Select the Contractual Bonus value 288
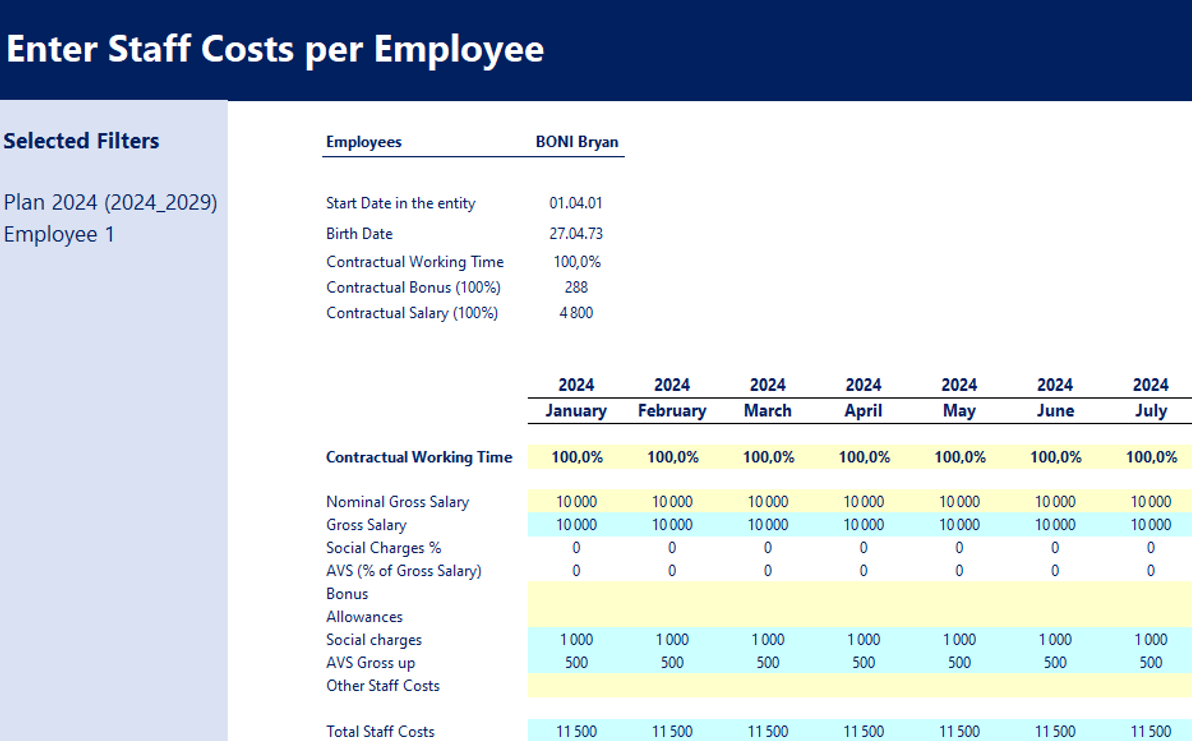This screenshot has width=1192, height=741. tap(576, 287)
